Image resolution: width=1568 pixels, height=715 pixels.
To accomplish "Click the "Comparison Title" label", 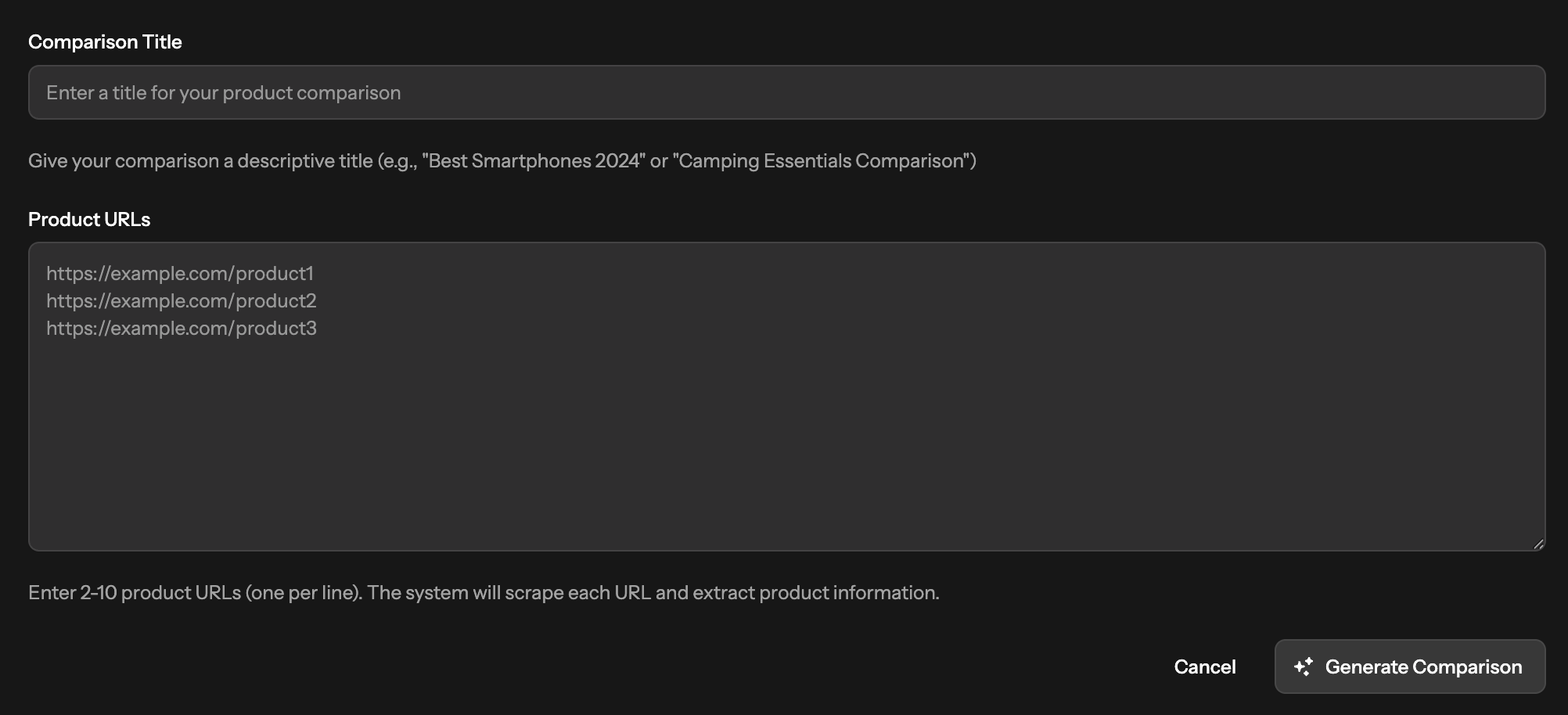I will point(105,42).
